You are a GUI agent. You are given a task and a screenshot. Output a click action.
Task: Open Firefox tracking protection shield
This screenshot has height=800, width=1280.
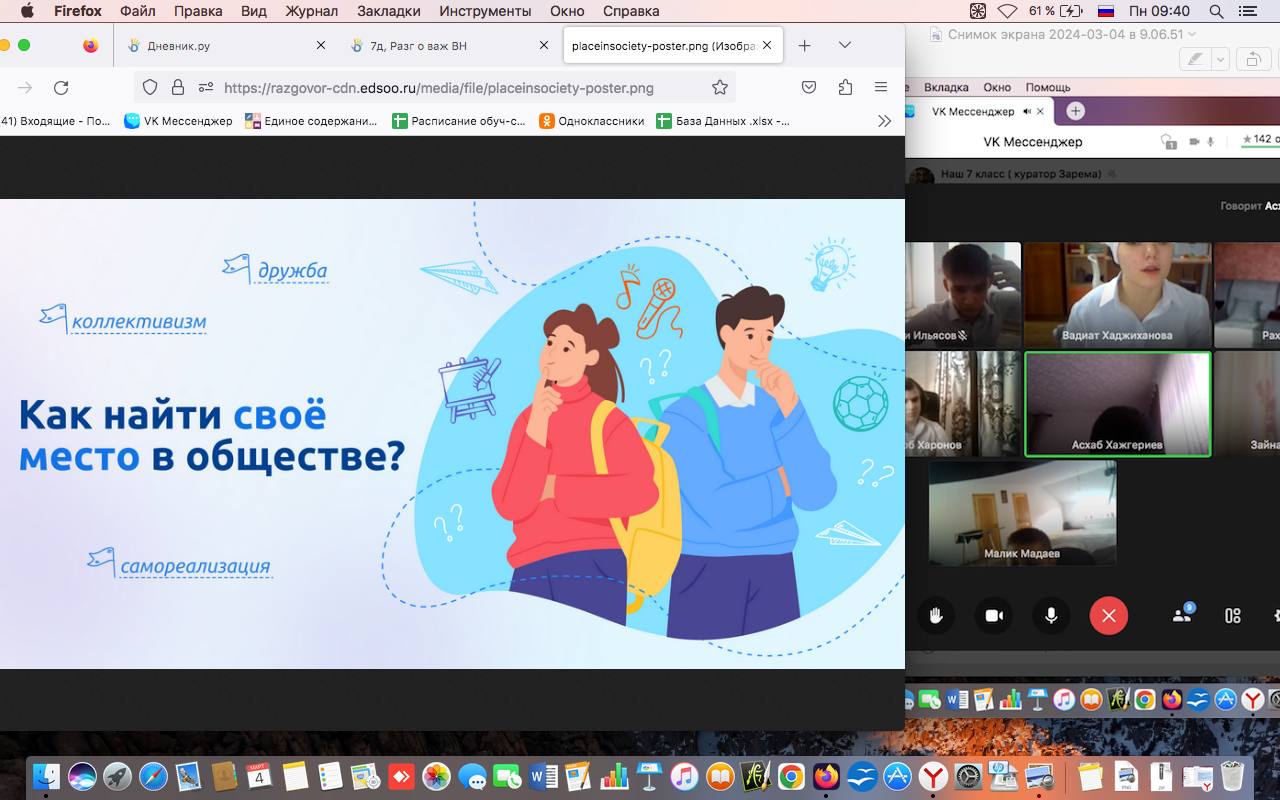(150, 87)
